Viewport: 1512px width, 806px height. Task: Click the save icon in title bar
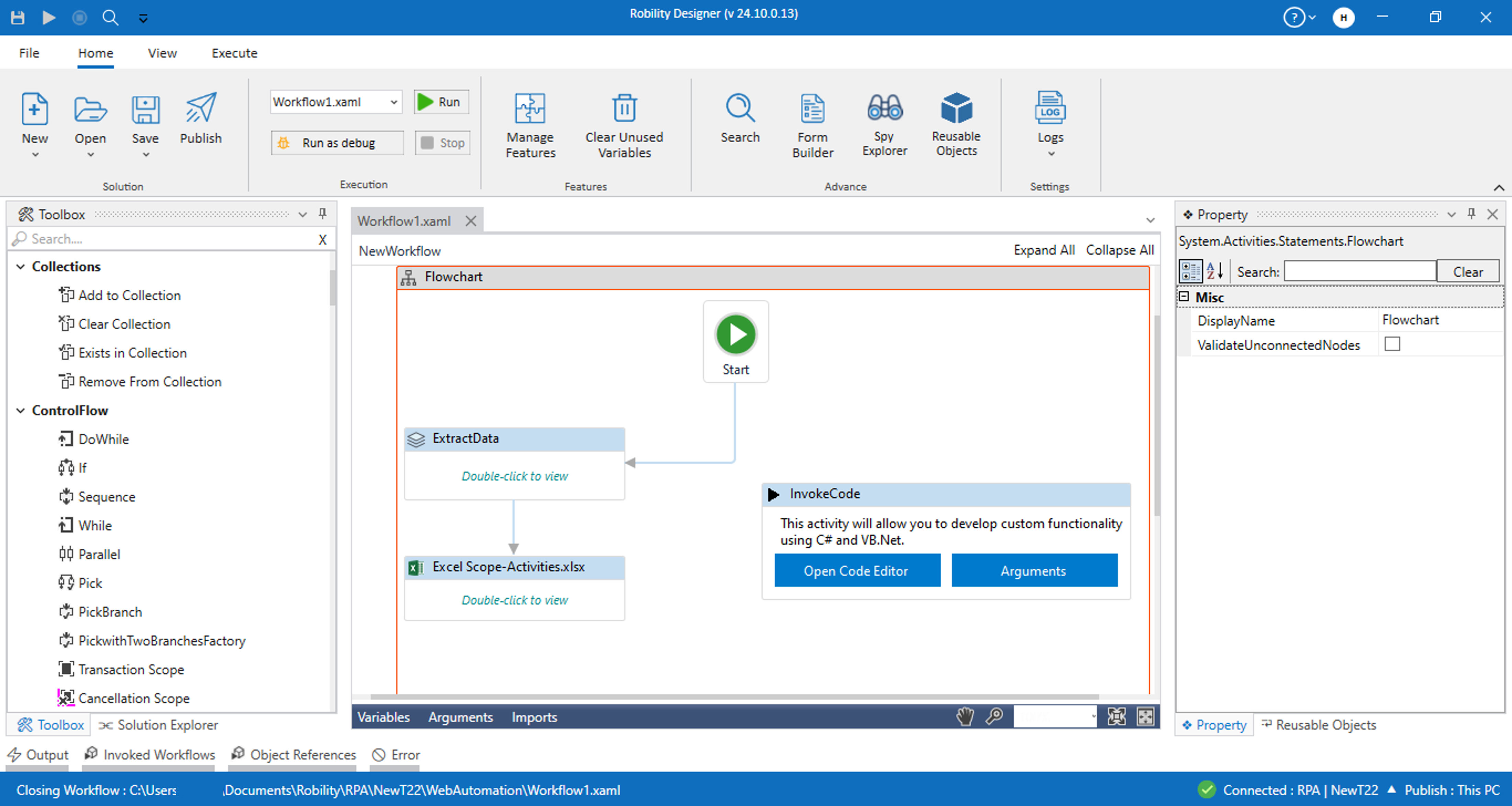coord(18,17)
